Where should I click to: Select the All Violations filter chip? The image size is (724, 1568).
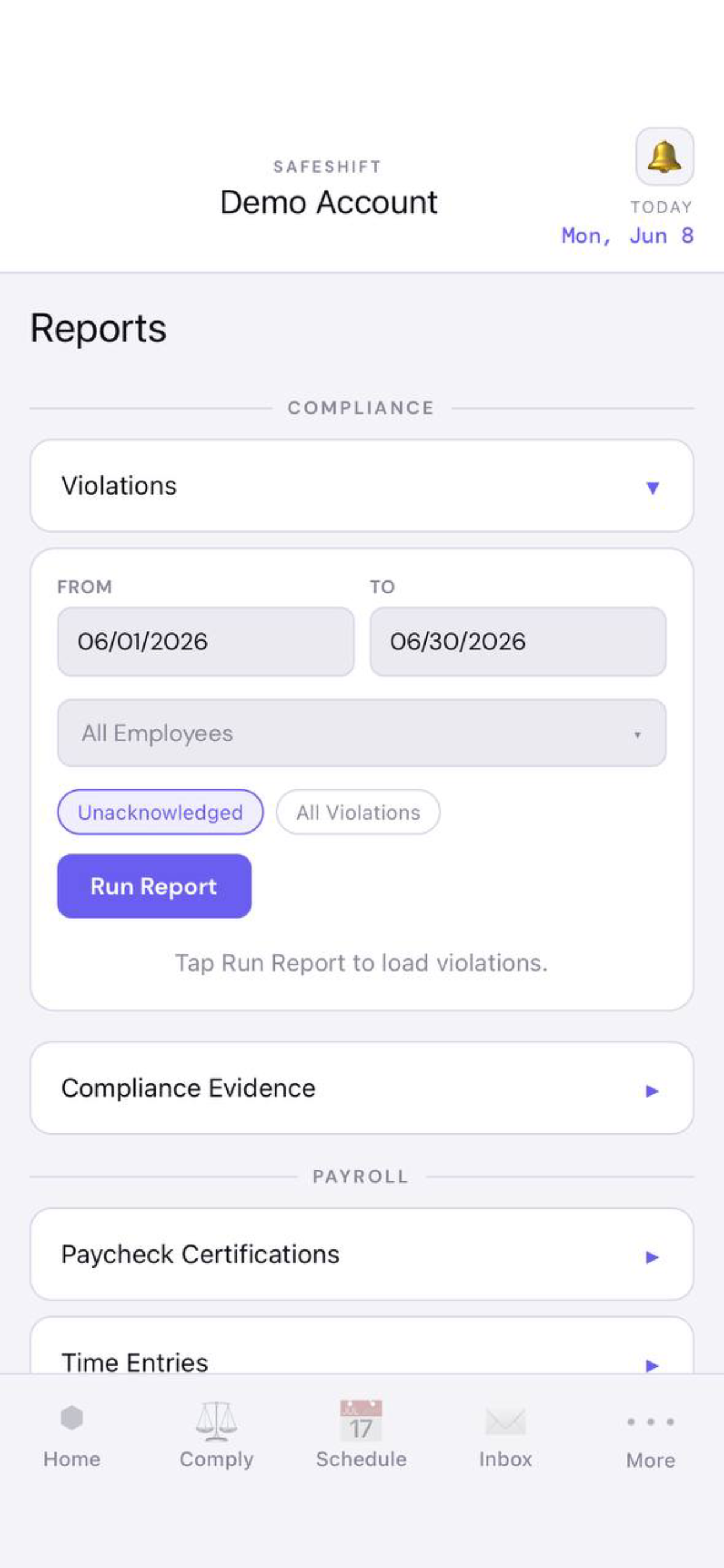click(359, 812)
